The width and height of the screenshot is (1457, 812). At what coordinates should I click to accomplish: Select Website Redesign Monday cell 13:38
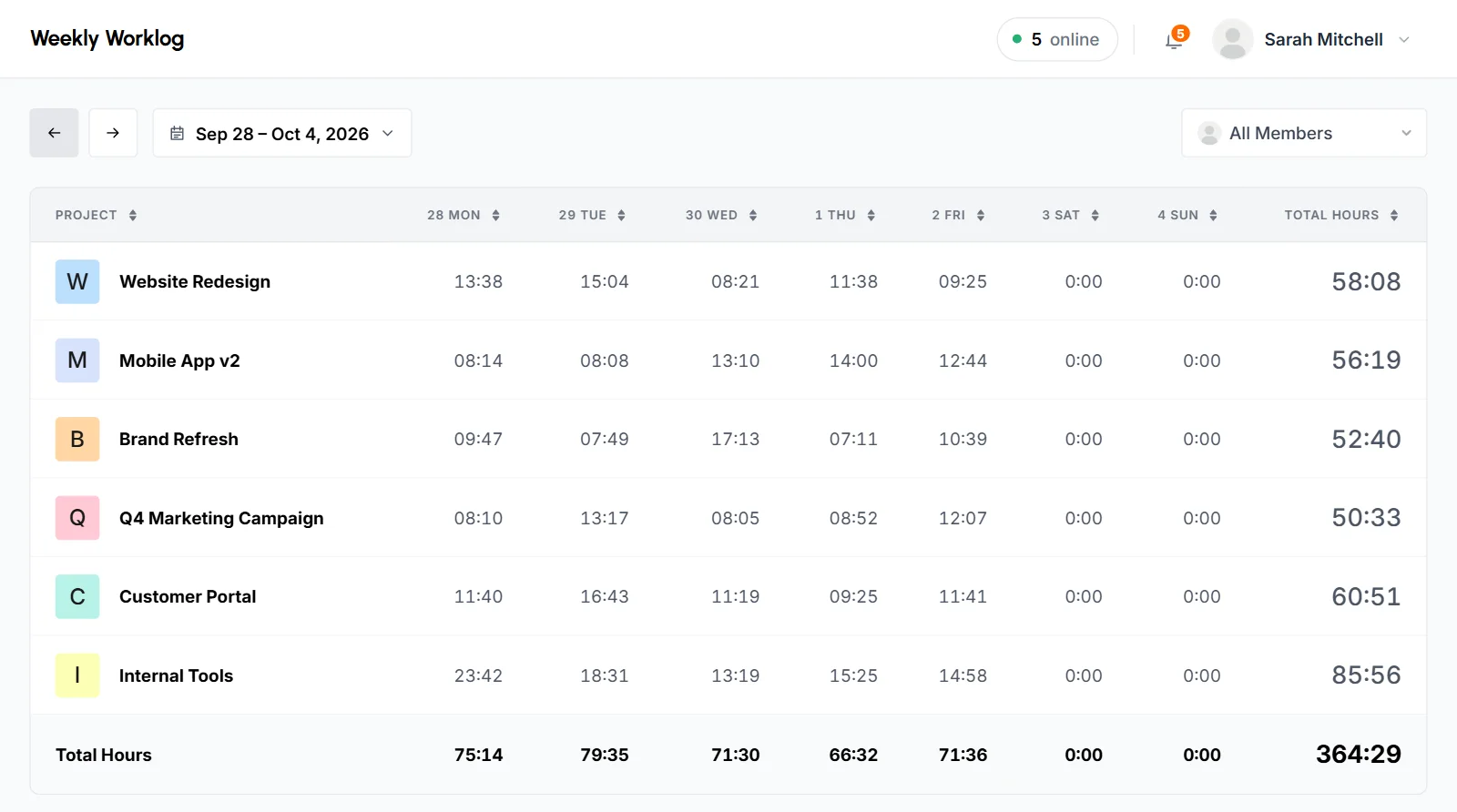[478, 282]
